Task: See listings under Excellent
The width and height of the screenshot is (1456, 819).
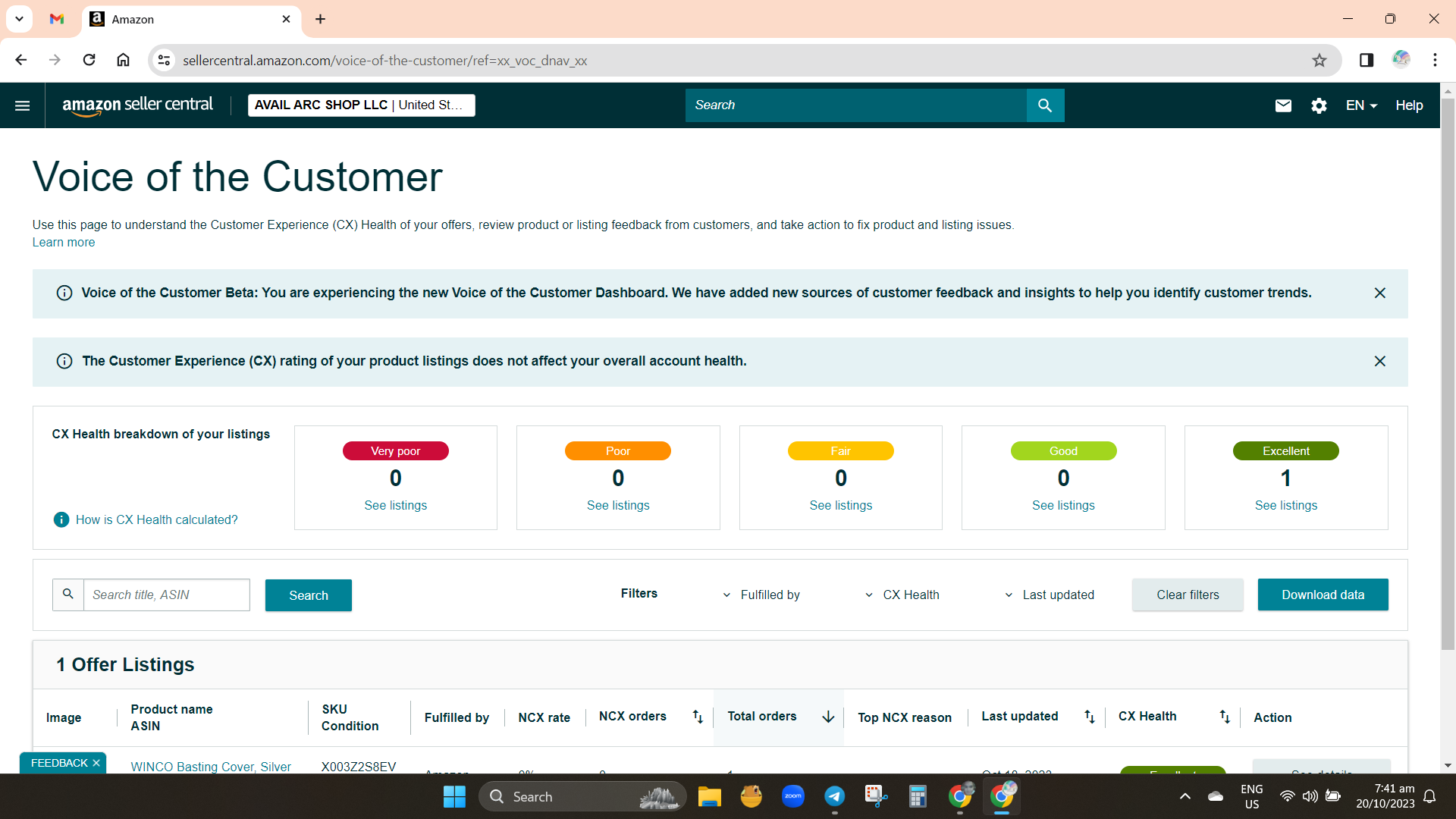Action: [1286, 505]
